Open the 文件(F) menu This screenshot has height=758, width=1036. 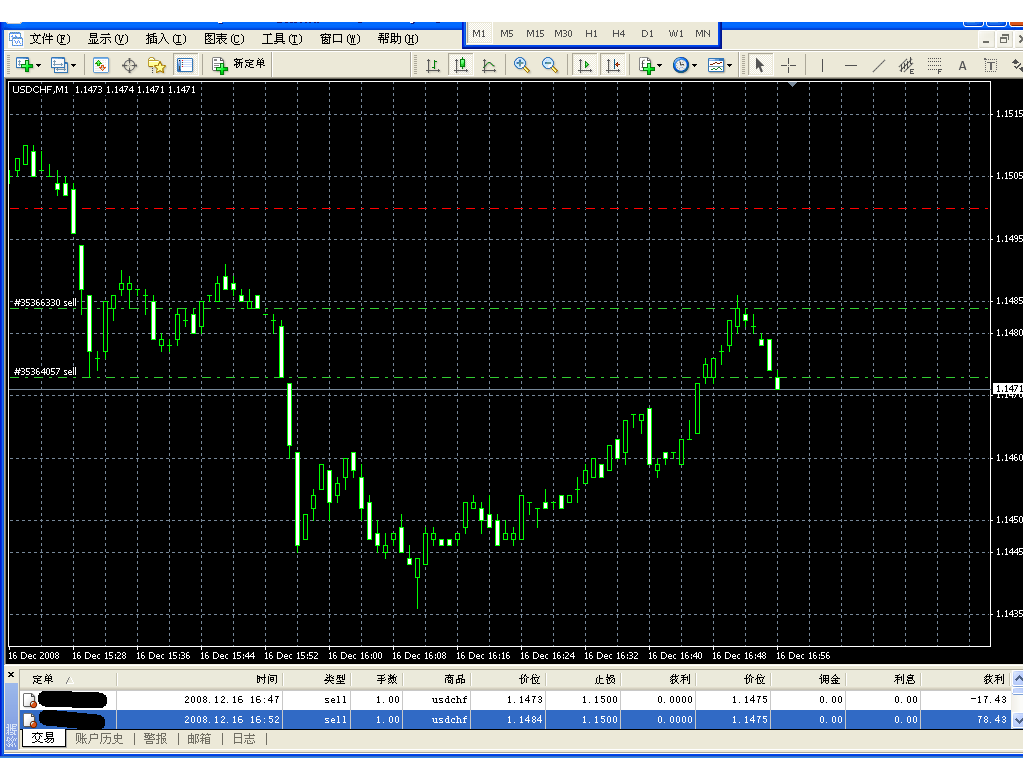tap(50, 39)
